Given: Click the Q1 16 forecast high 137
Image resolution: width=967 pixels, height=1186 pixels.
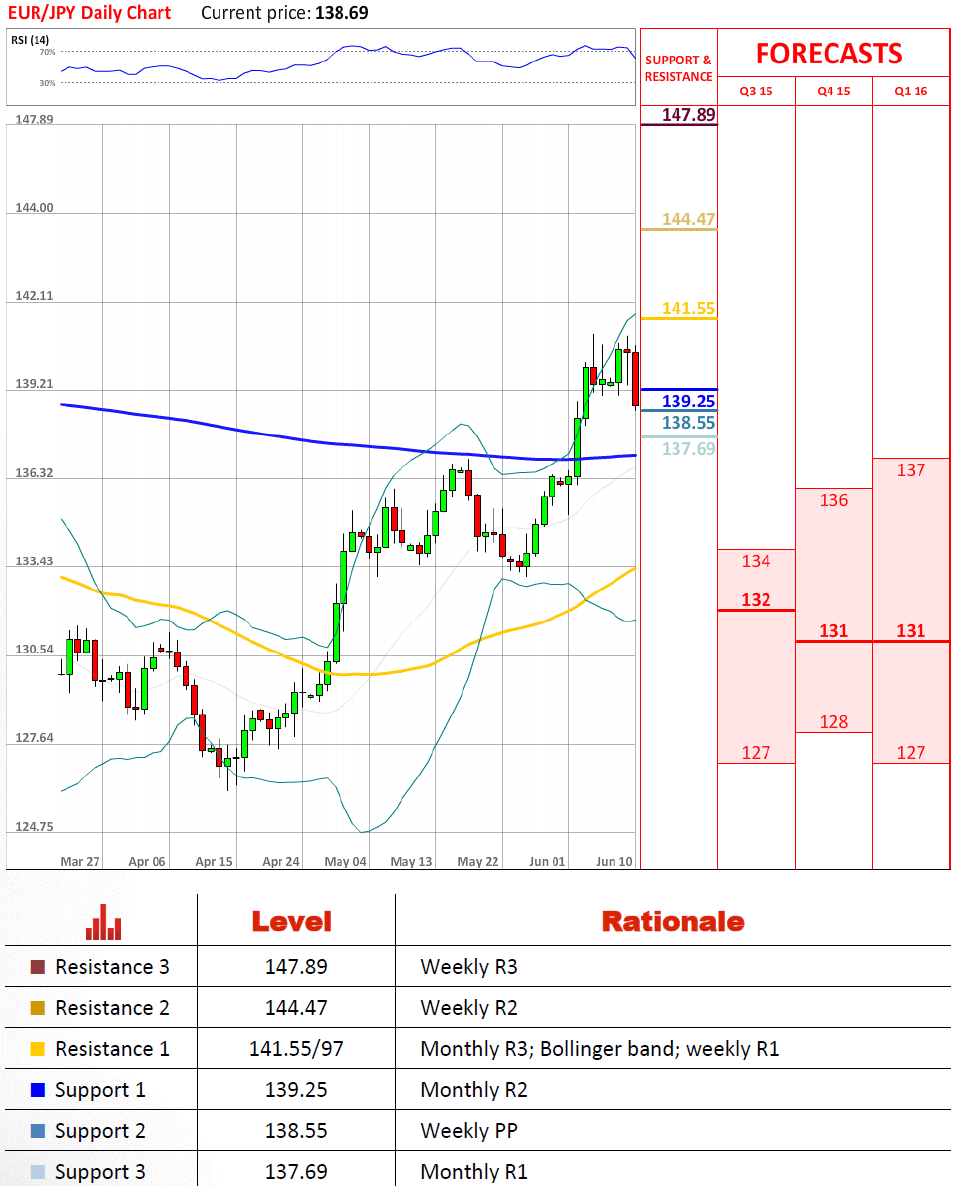Looking at the screenshot, I should coord(911,470).
